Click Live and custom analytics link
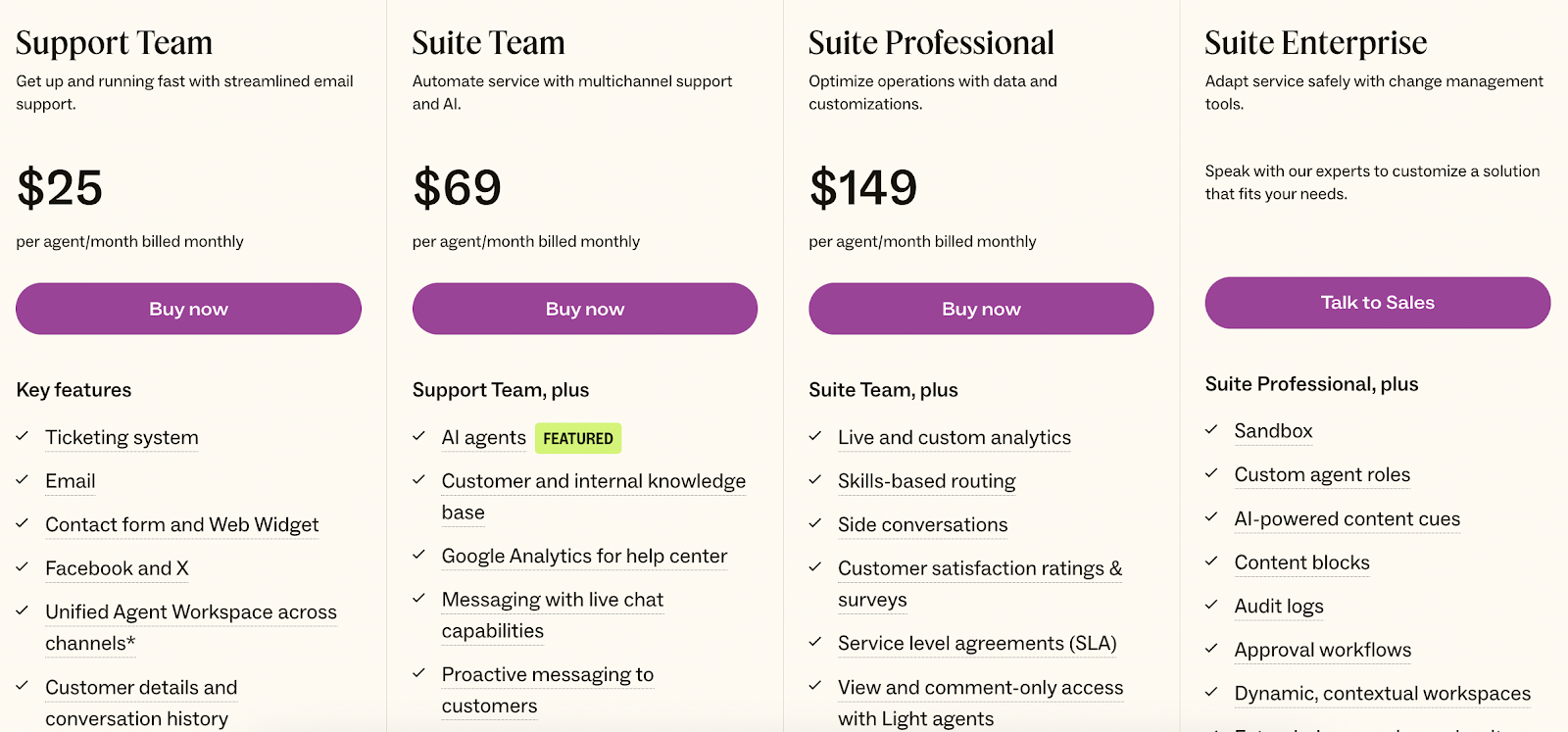Screen dimensions: 1568x732 point(954,438)
